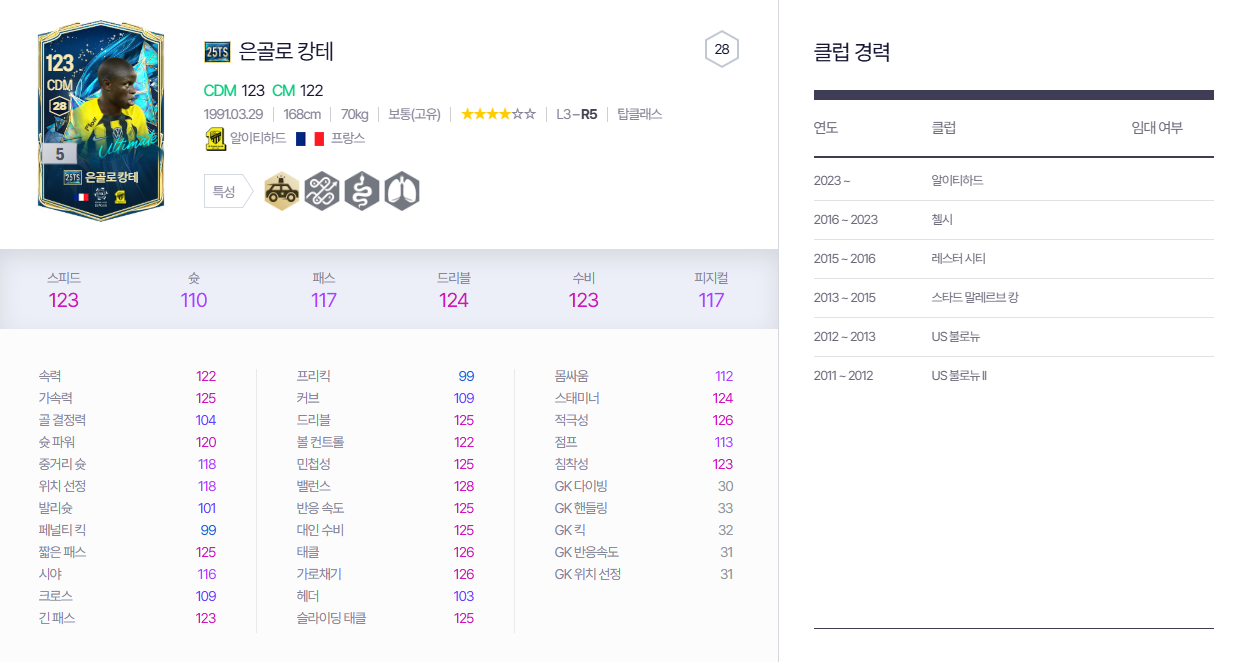
Task: Select the snake trait hexagon icon
Action: 361,190
